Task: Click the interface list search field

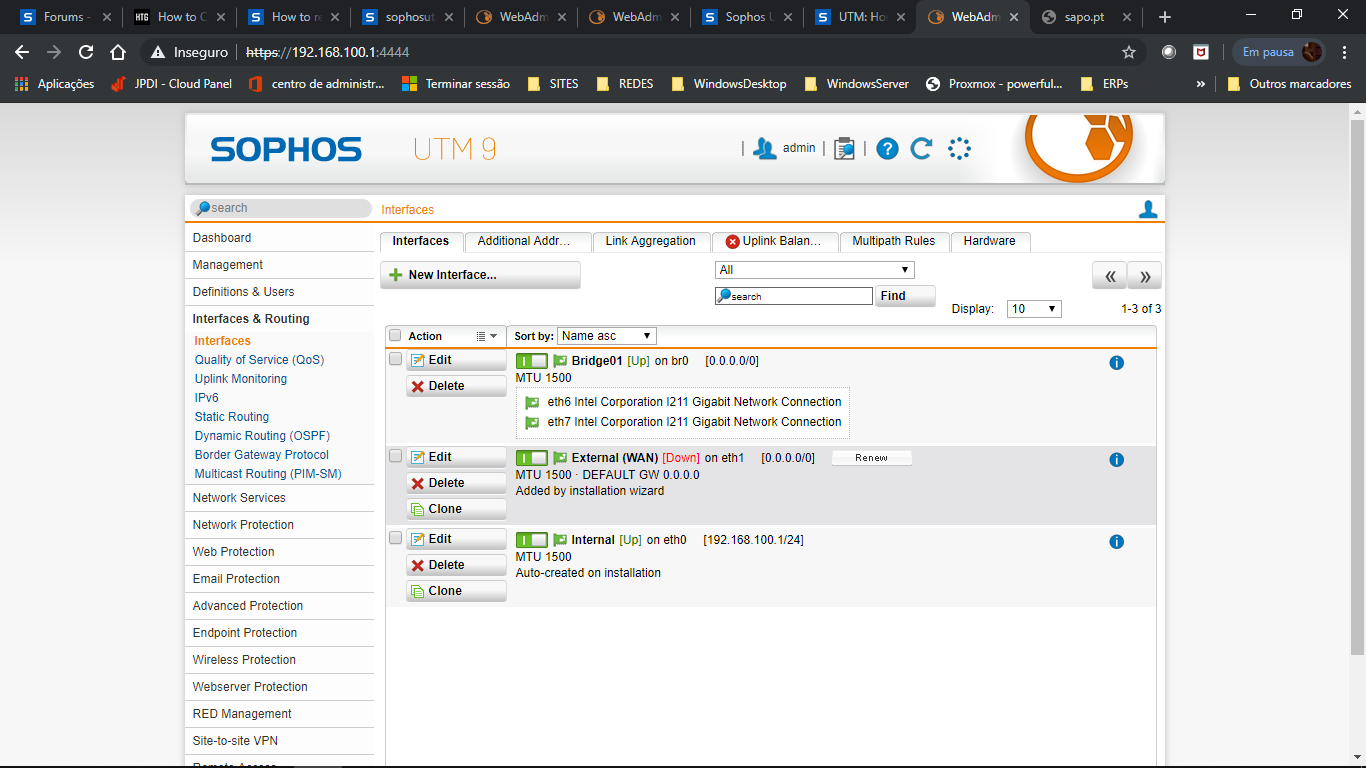Action: click(794, 296)
